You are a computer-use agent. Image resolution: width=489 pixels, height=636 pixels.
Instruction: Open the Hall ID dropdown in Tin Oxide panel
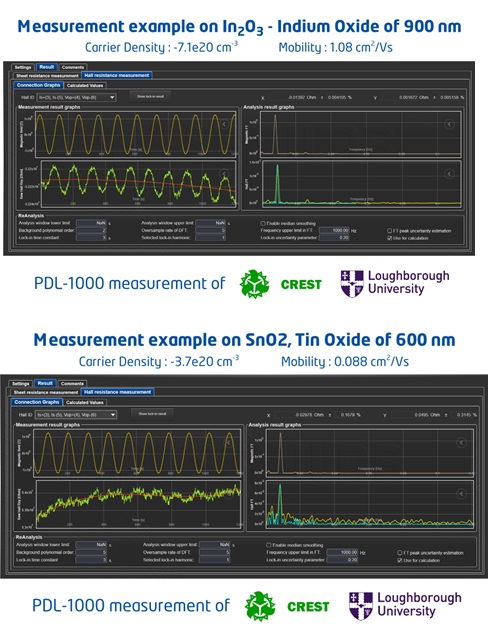coord(77,415)
